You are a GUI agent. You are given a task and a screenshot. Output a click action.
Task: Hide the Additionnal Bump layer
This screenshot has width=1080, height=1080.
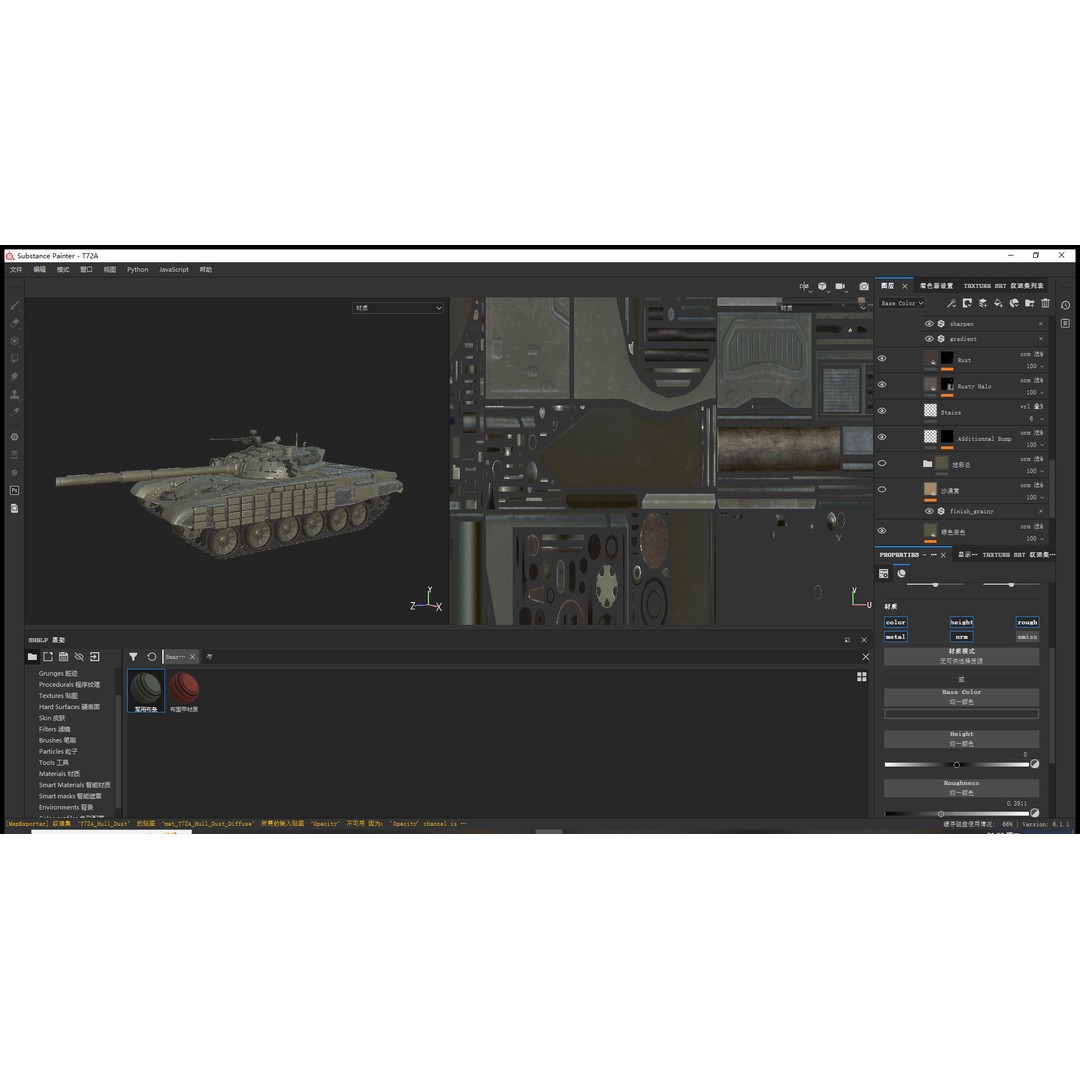pos(882,437)
